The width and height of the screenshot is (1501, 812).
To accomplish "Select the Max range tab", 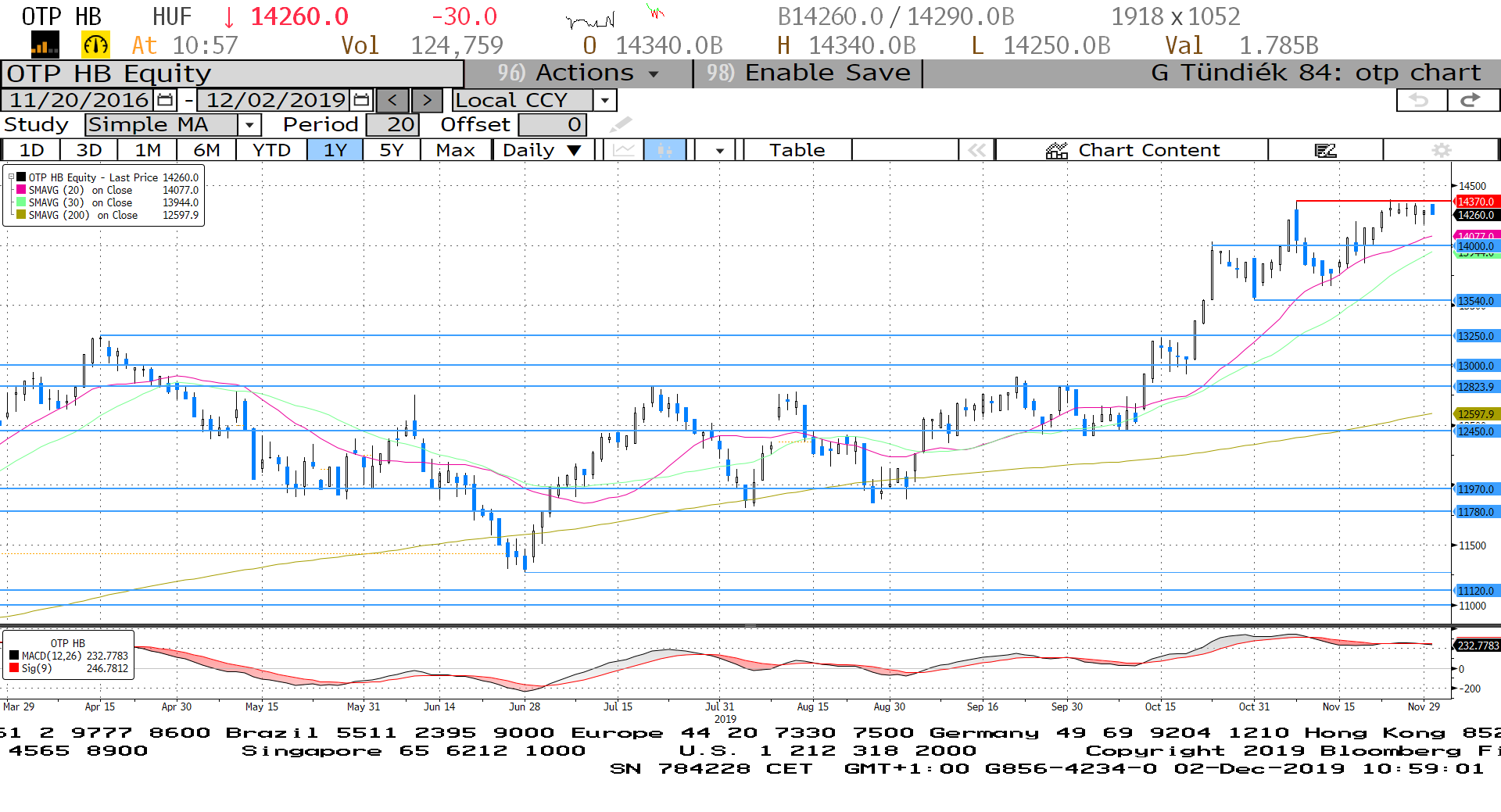I will pos(456,150).
